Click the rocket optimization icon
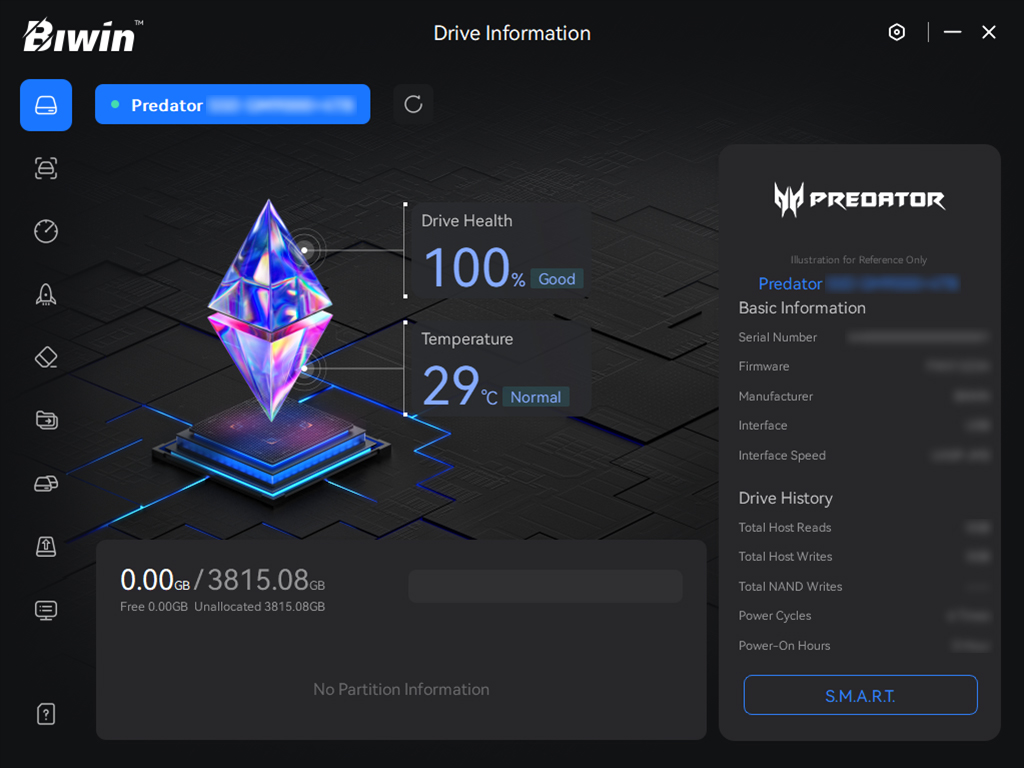Screen dimensions: 1024x768 tap(46, 294)
